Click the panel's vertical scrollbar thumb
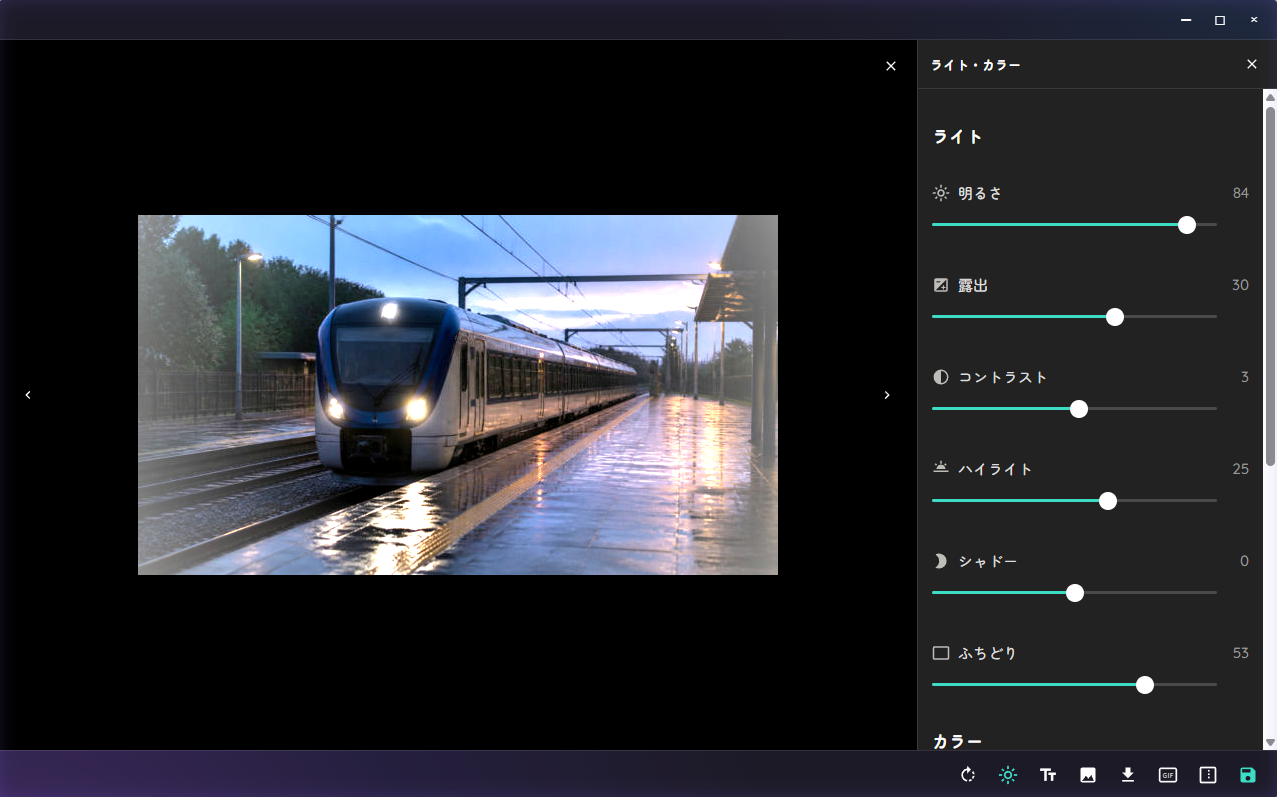1277x797 pixels. tap(1270, 285)
